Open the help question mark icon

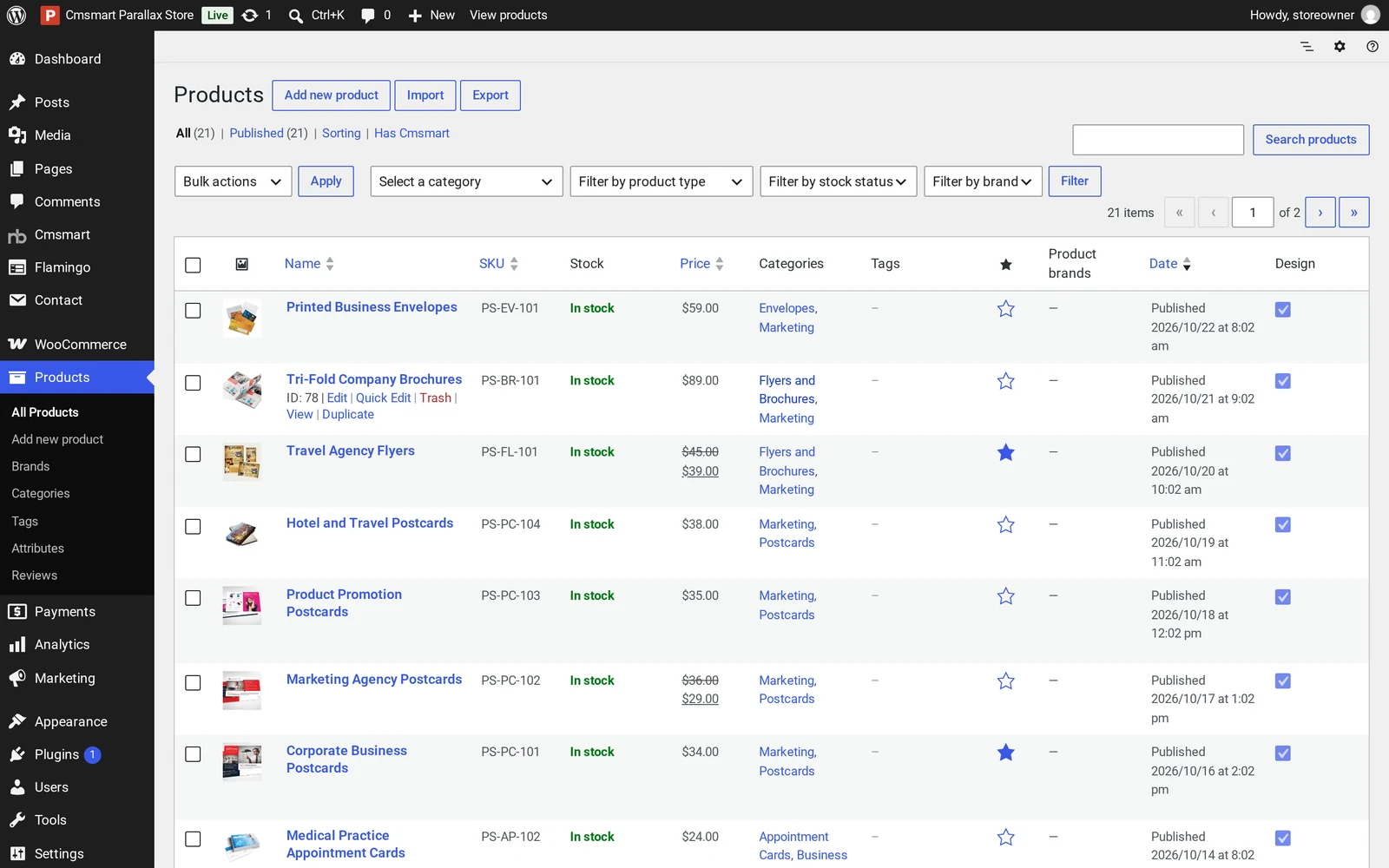[x=1373, y=46]
